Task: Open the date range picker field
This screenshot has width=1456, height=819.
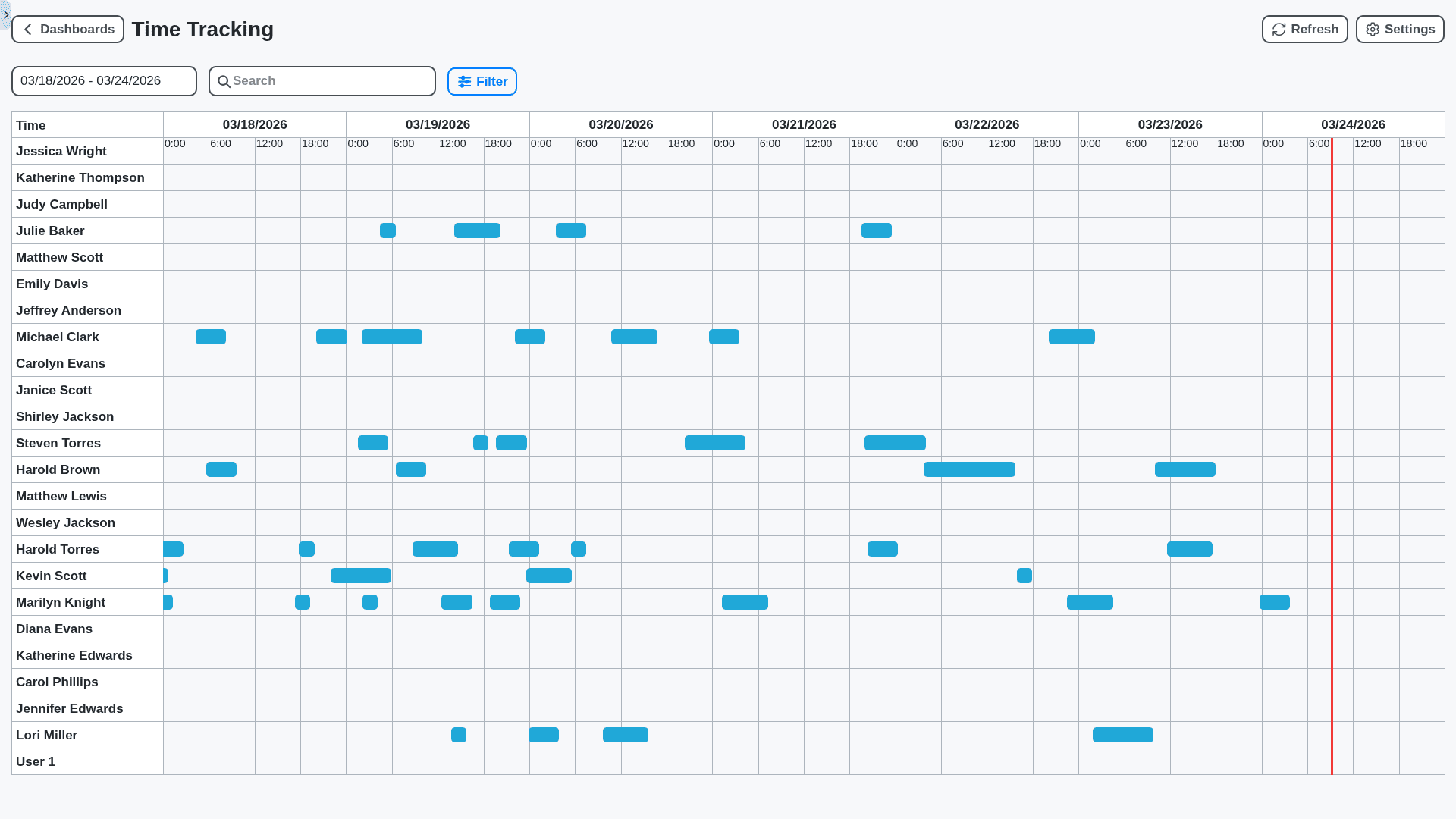Action: 104,80
